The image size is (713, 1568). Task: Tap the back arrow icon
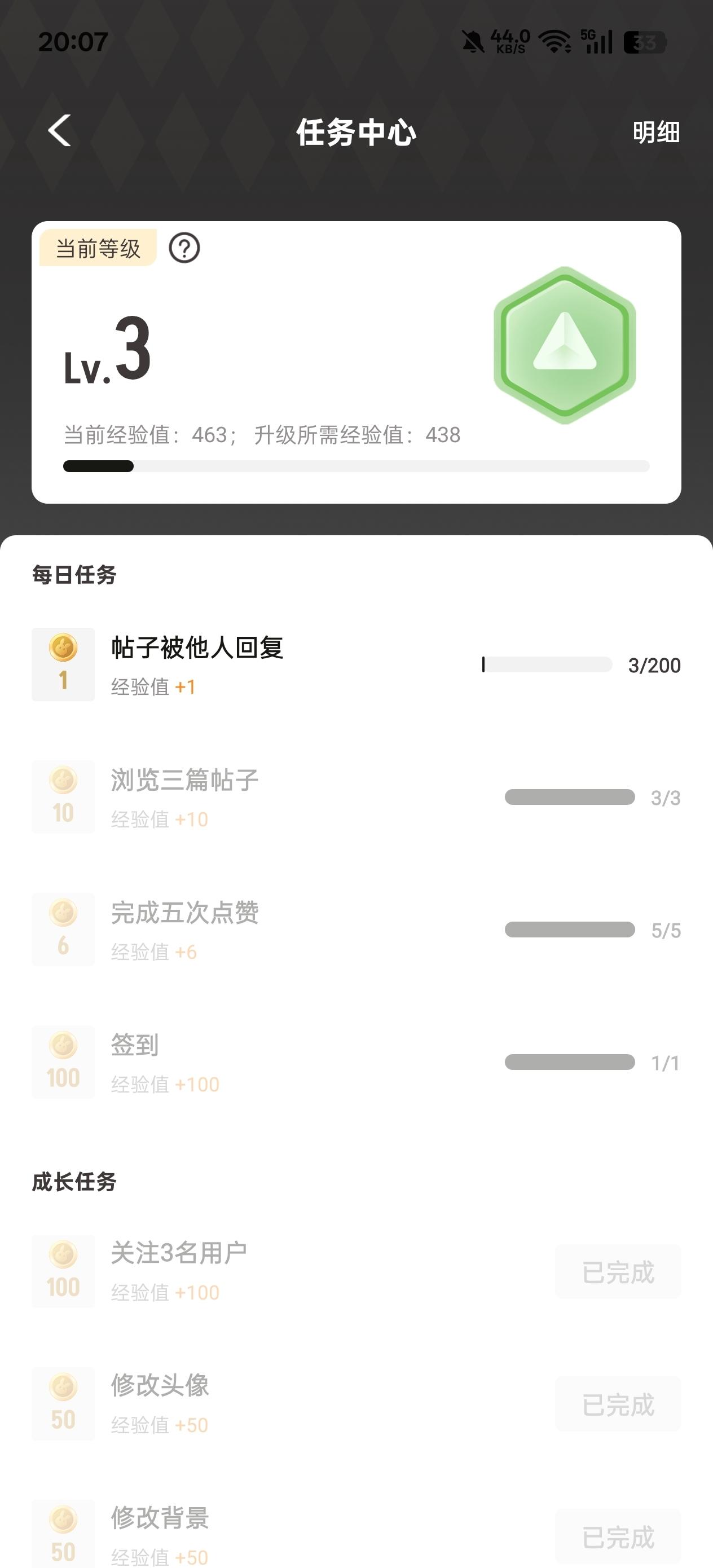point(60,130)
